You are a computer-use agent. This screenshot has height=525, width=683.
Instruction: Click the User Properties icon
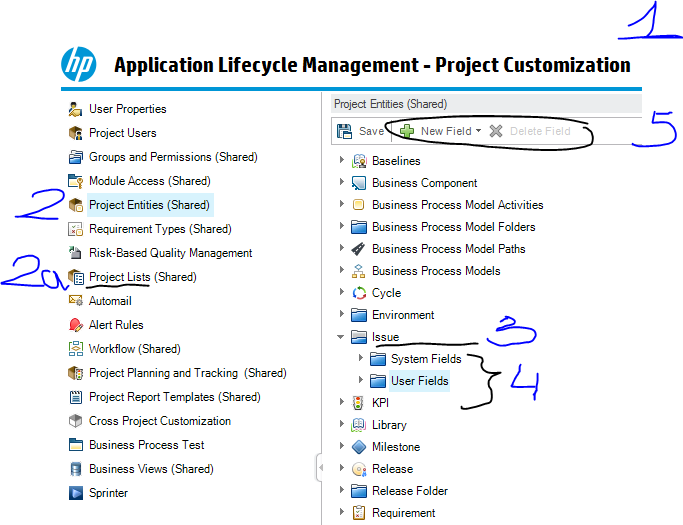tap(75, 109)
